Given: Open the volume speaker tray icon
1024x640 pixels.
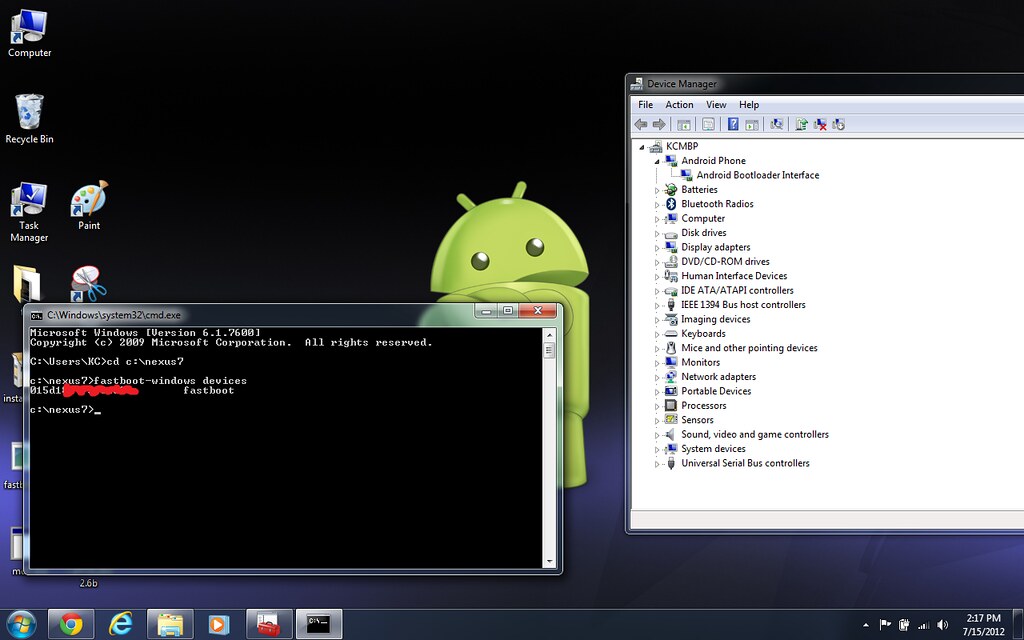Looking at the screenshot, I should [x=942, y=625].
